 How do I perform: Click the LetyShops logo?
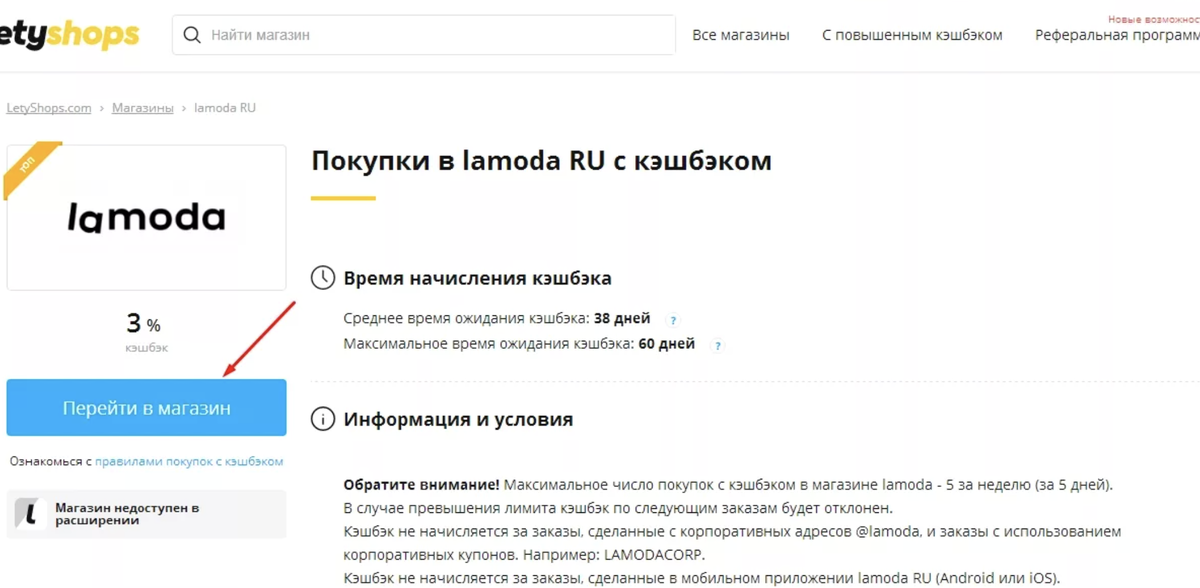click(70, 35)
